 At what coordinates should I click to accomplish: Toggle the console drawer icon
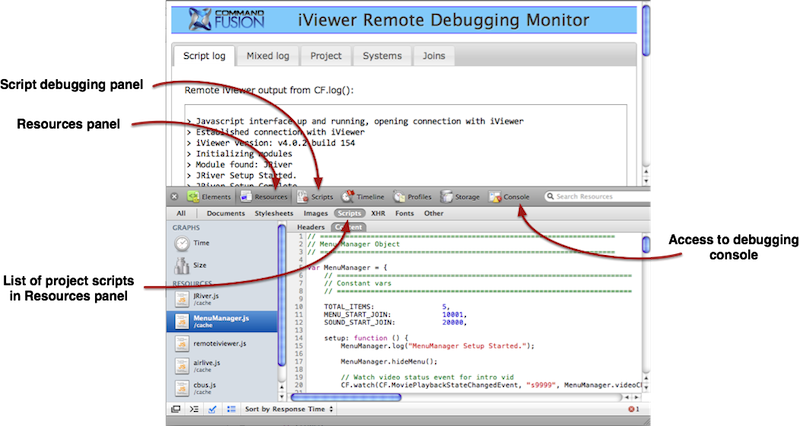(x=194, y=409)
